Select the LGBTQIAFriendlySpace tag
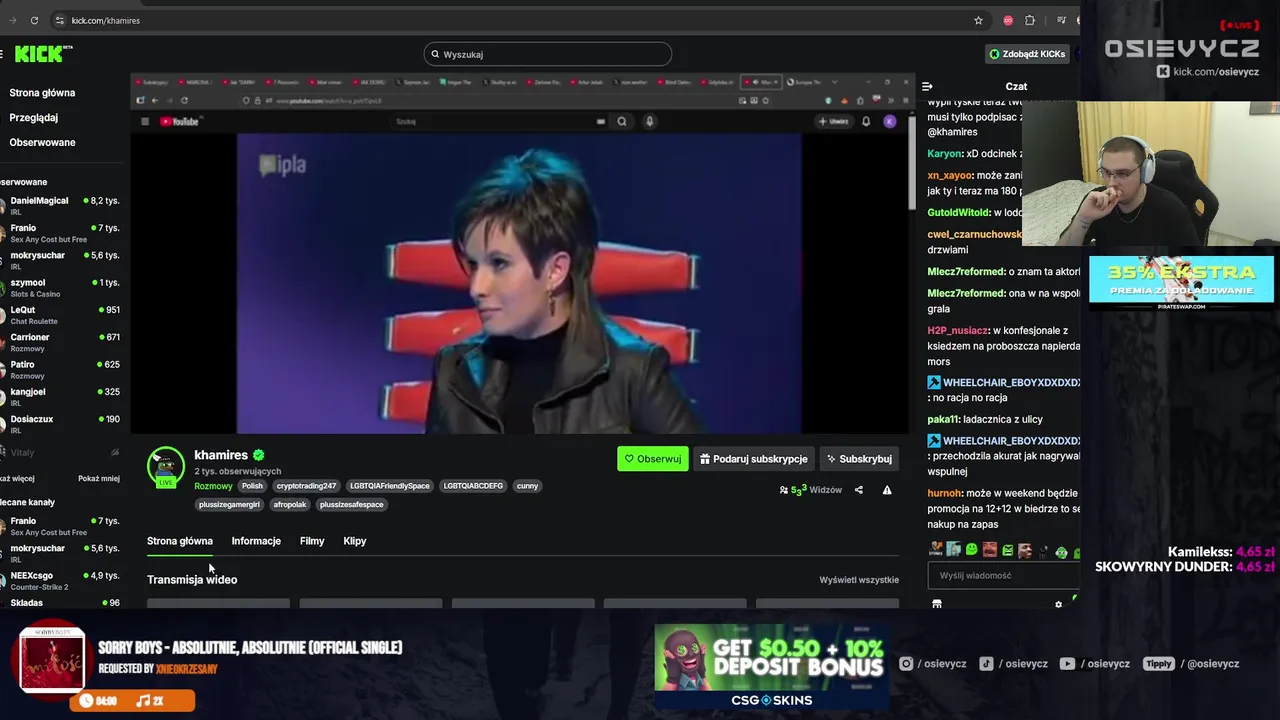The height and width of the screenshot is (720, 1280). tap(390, 486)
